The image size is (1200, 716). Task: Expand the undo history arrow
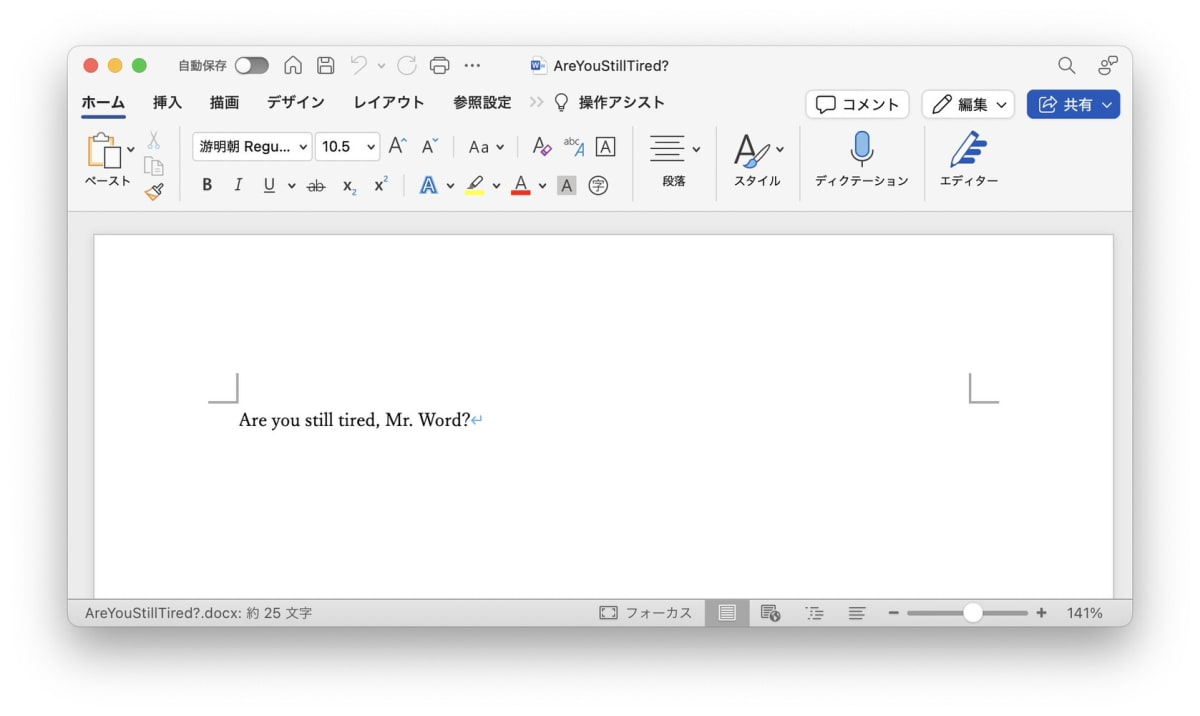381,66
